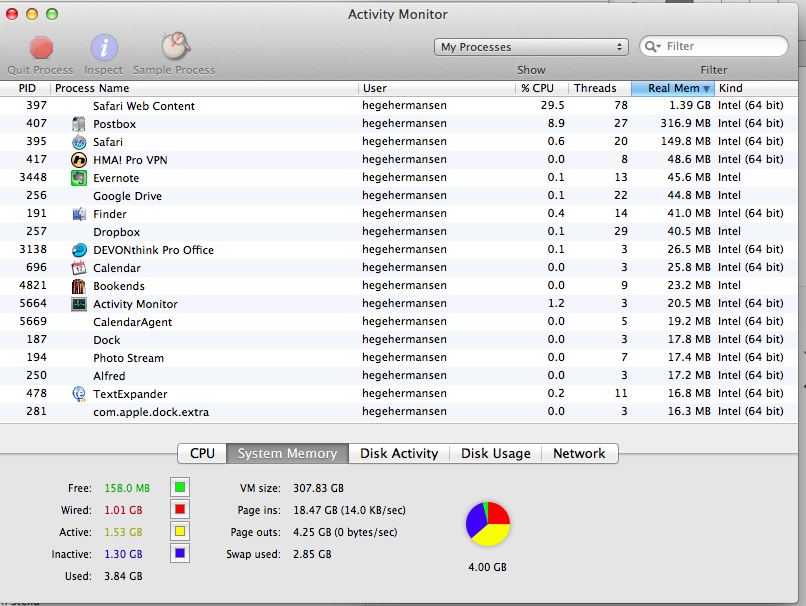806x606 pixels.
Task: Click the Sample Process magnifier icon
Action: click(175, 46)
